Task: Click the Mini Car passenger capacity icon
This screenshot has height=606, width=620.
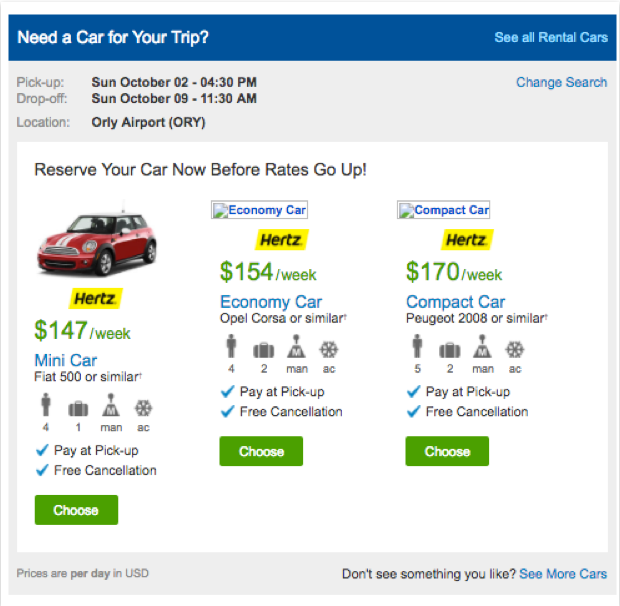Action: (46, 408)
